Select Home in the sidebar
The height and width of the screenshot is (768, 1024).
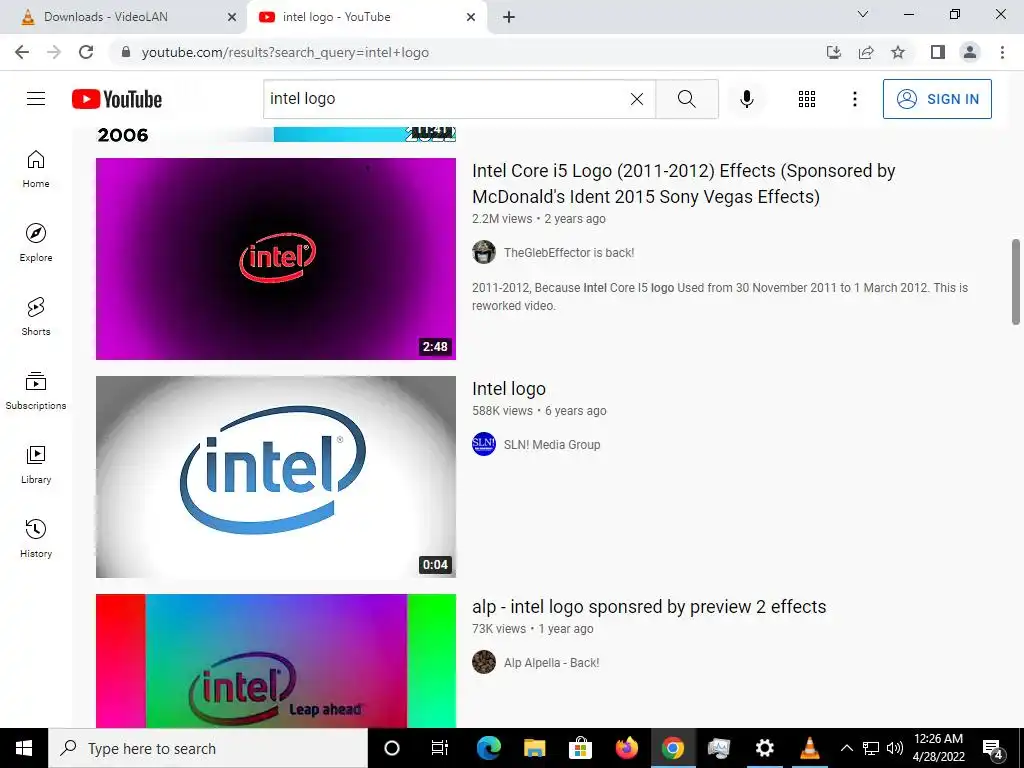(36, 169)
